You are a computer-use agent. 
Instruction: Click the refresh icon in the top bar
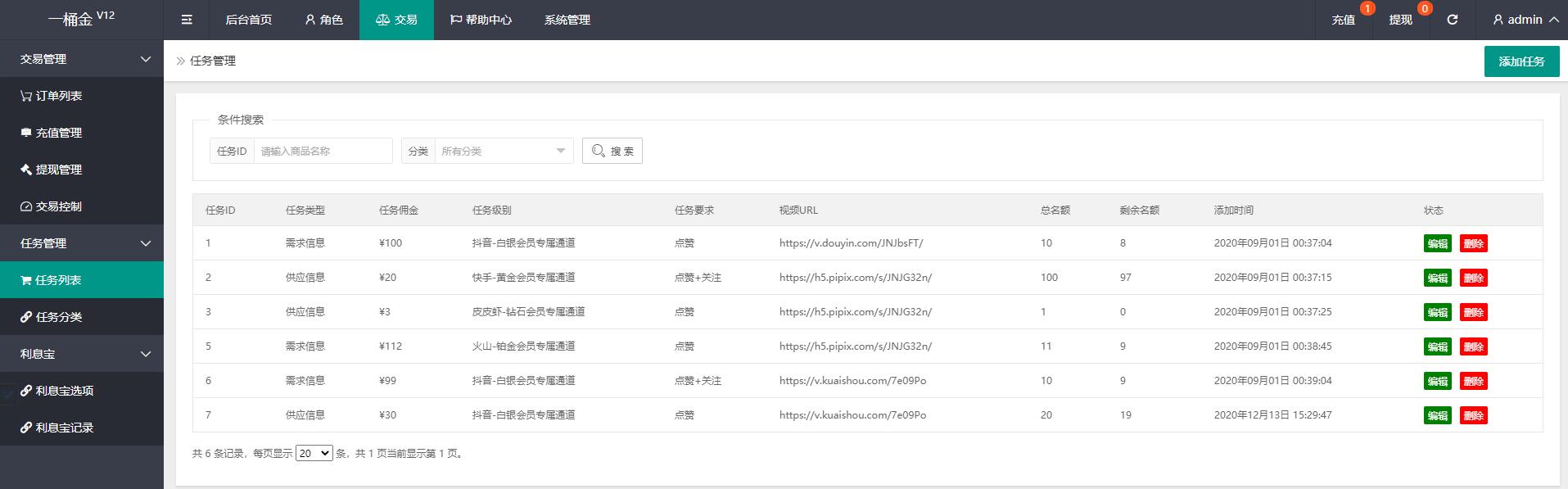tap(1452, 20)
